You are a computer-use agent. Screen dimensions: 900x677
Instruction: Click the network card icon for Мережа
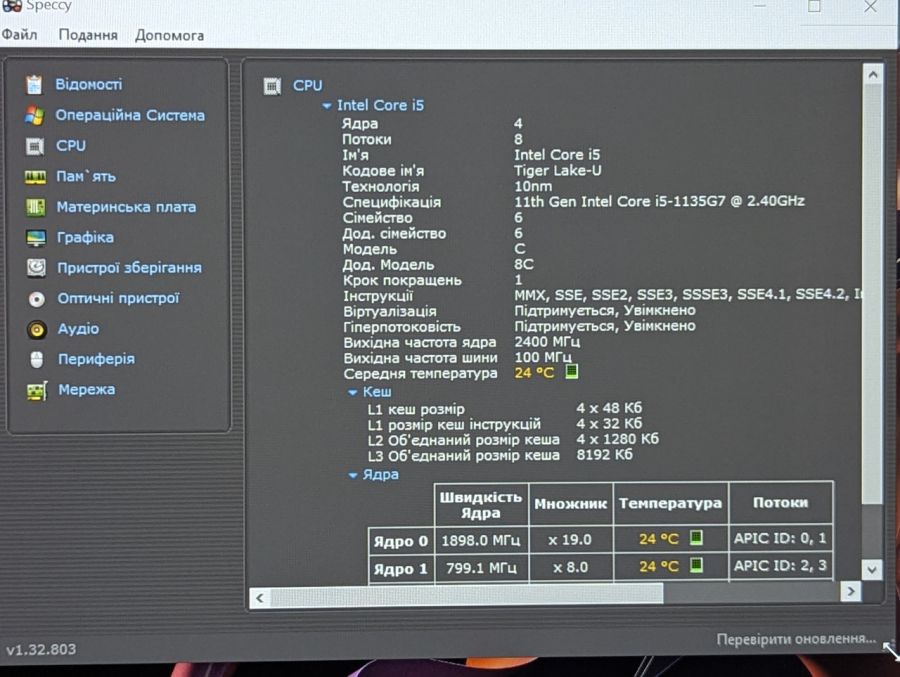click(37, 391)
